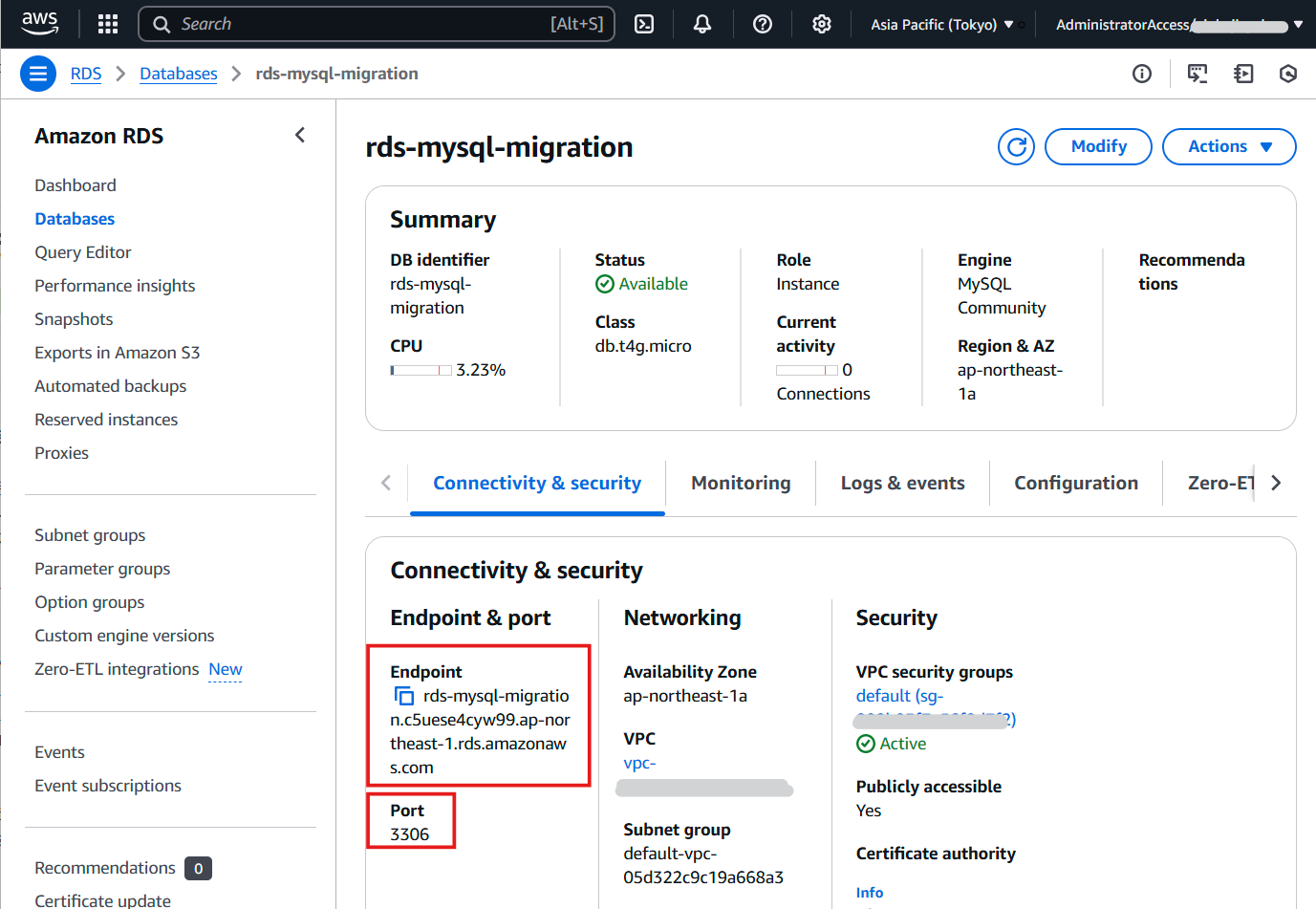Open the AWS home logo

(39, 24)
